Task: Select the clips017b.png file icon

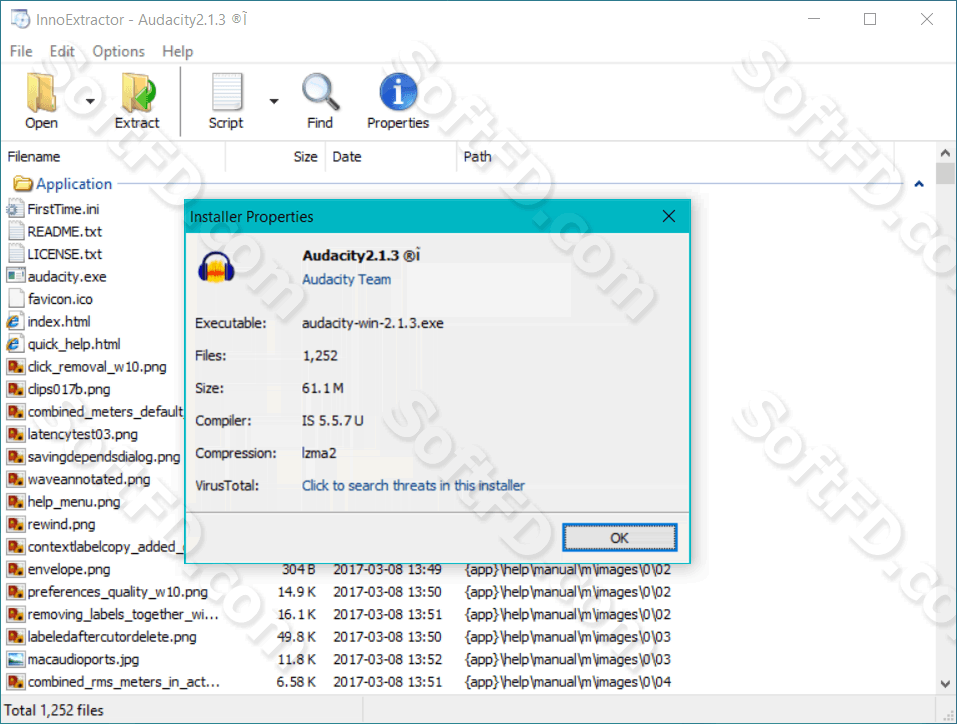Action: coord(16,389)
